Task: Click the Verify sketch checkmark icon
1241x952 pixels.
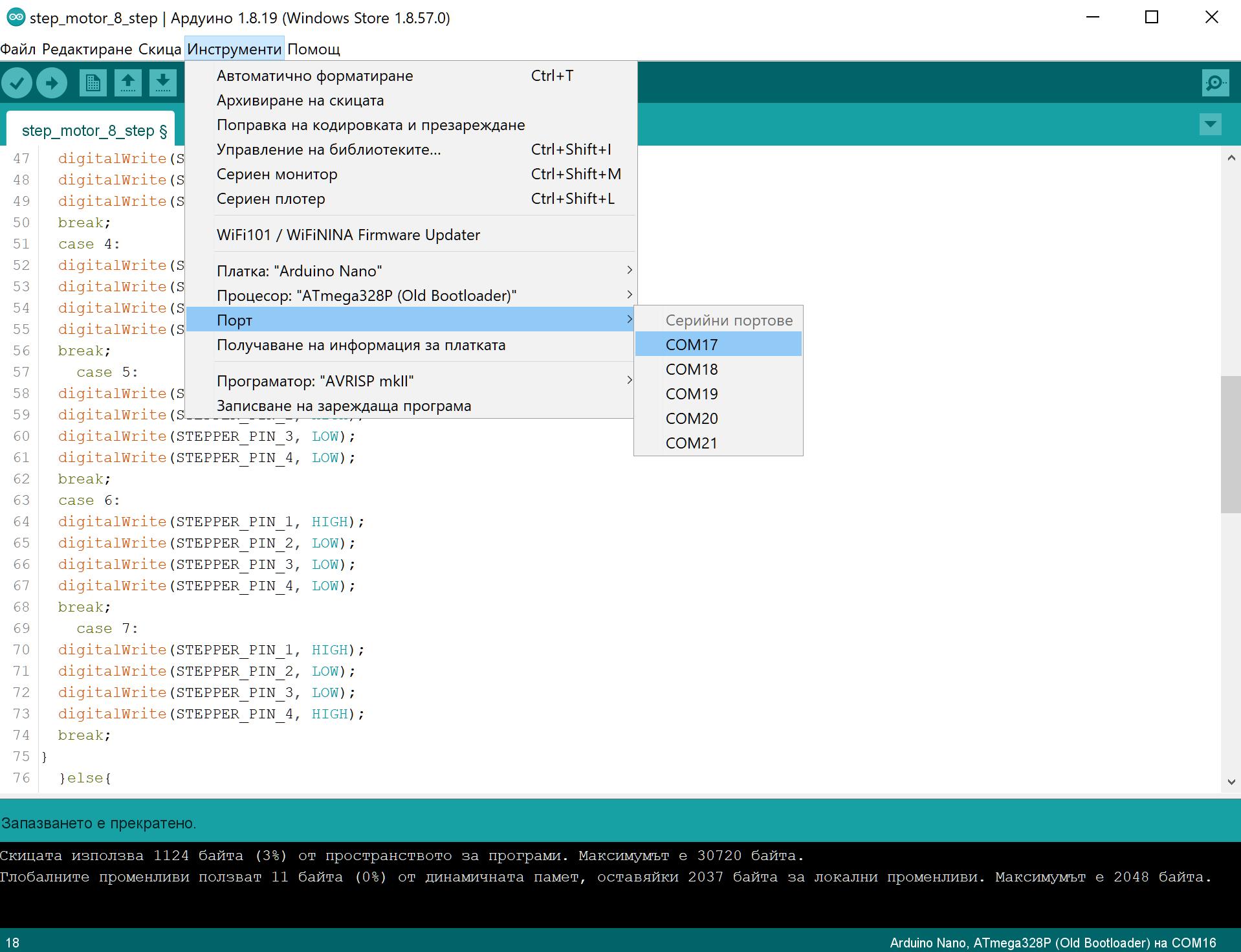Action: pos(17,83)
